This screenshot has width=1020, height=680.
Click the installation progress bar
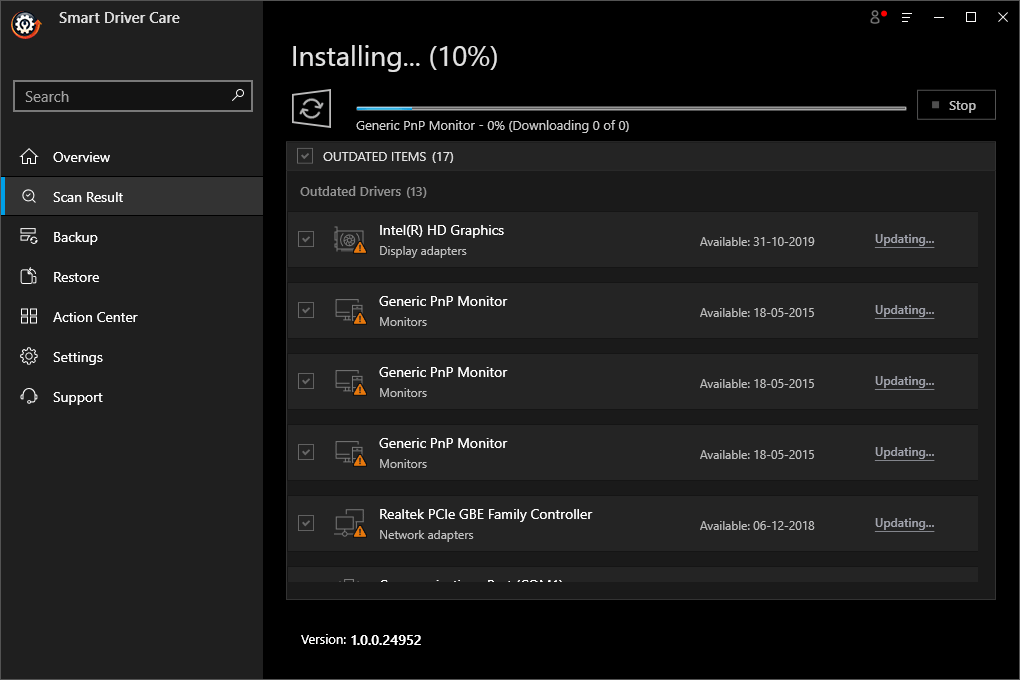[631, 107]
